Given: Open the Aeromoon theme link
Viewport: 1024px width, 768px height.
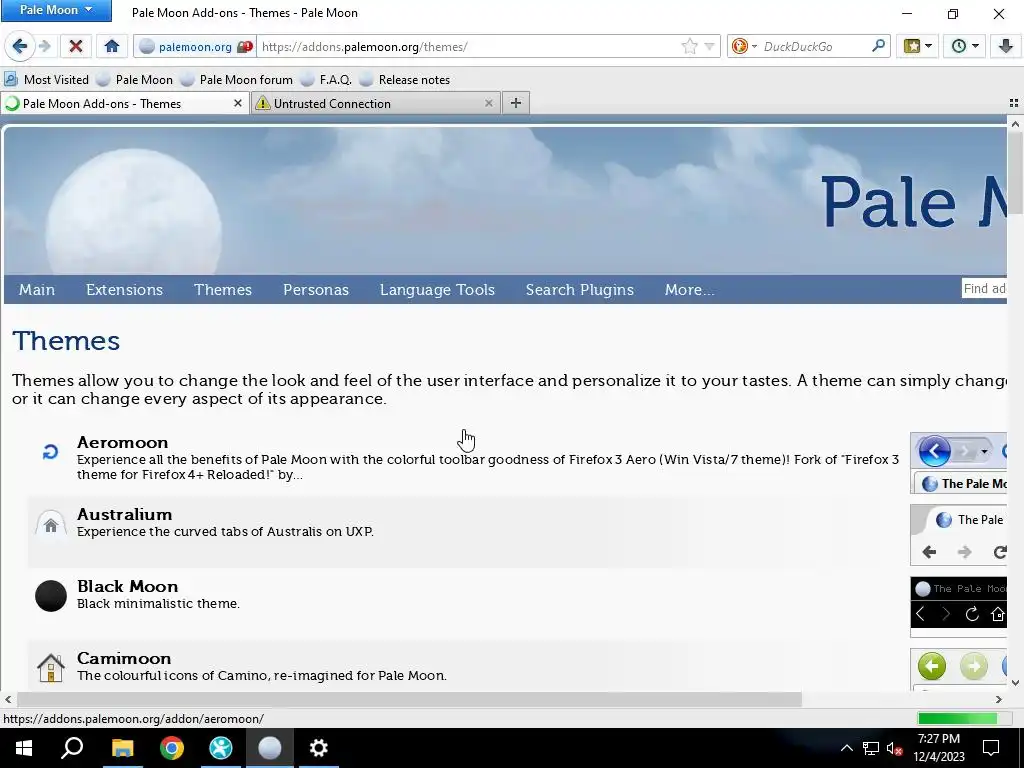Looking at the screenshot, I should click(122, 442).
